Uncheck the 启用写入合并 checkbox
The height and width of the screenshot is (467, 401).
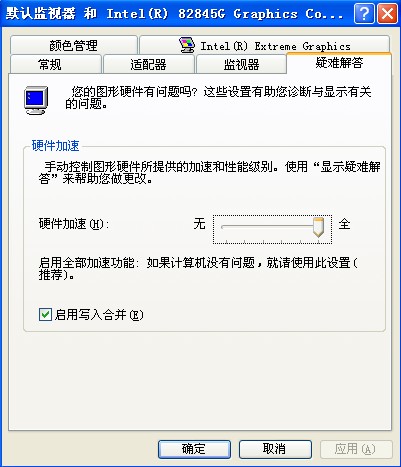click(x=45, y=314)
